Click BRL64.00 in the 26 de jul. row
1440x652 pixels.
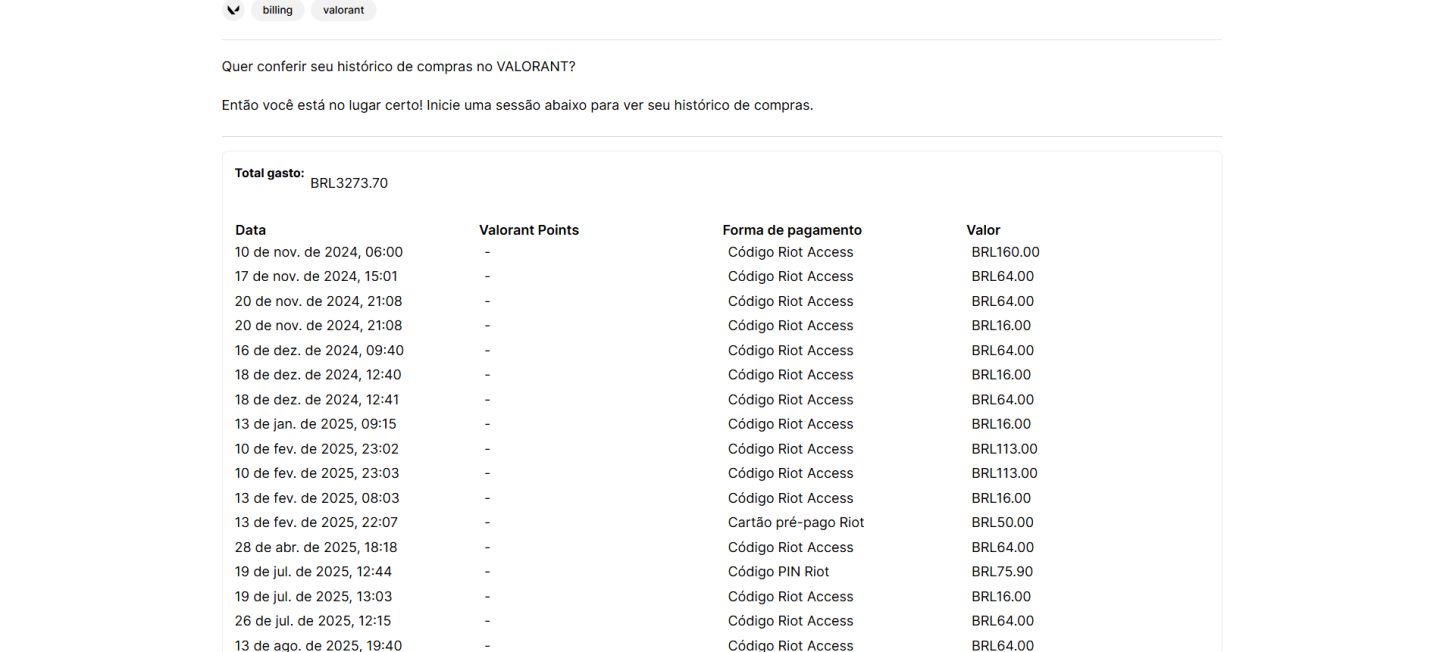pyautogui.click(x=1003, y=621)
